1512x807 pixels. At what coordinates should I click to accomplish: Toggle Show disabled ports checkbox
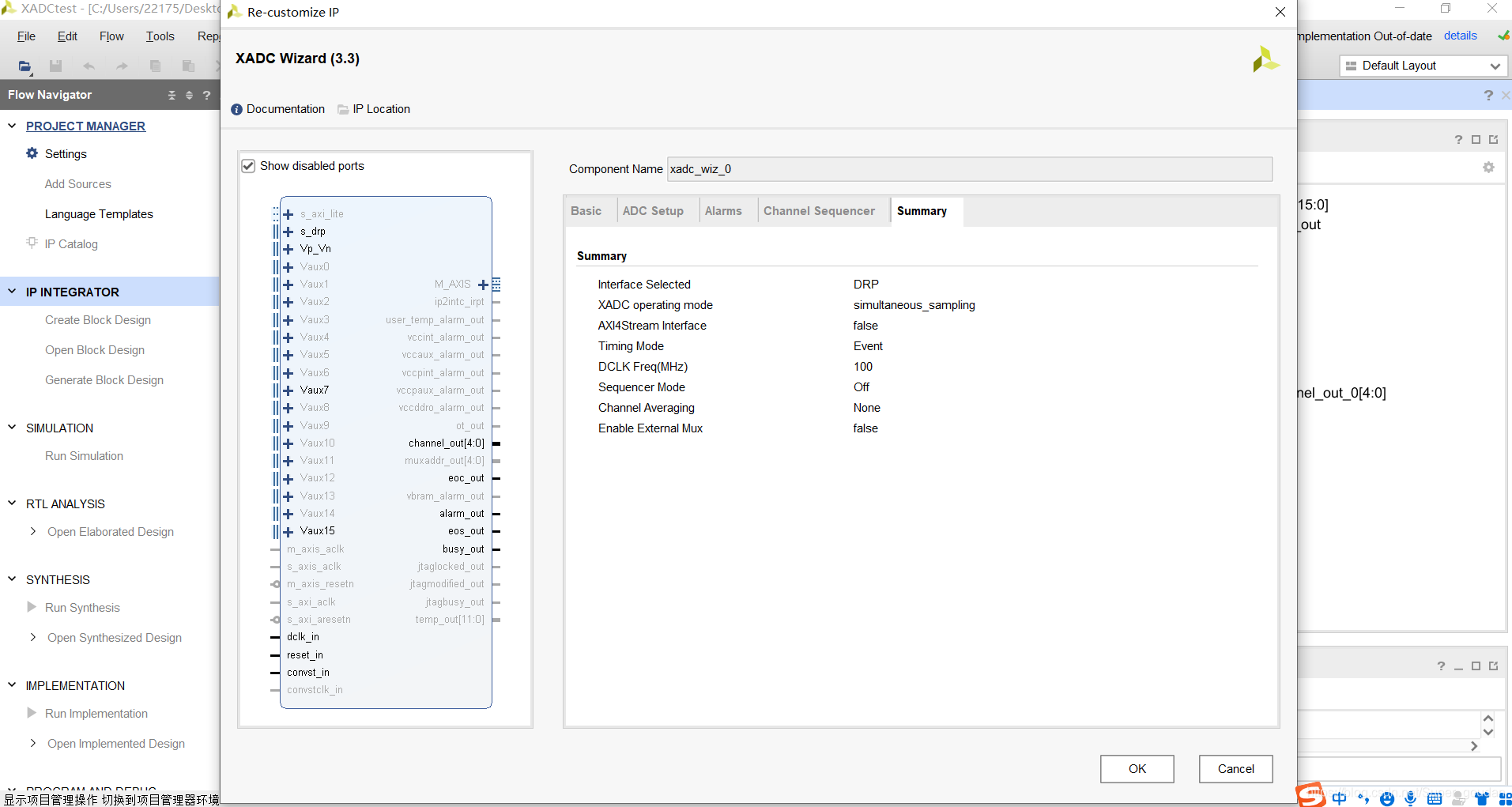point(248,166)
